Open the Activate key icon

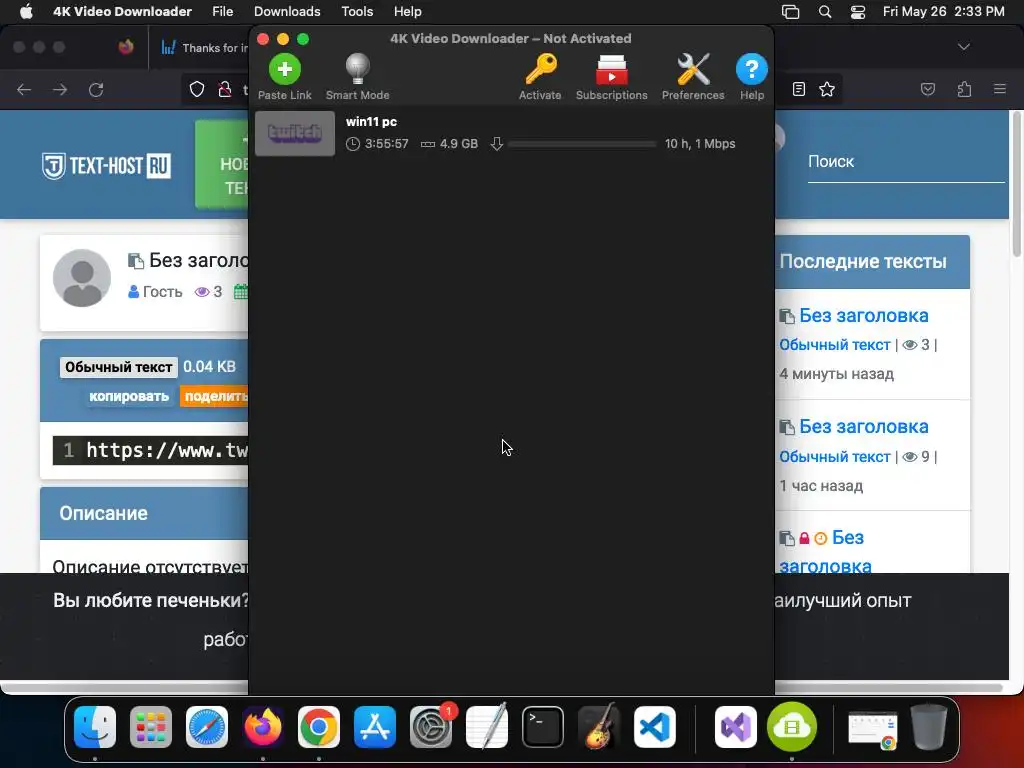[x=541, y=69]
